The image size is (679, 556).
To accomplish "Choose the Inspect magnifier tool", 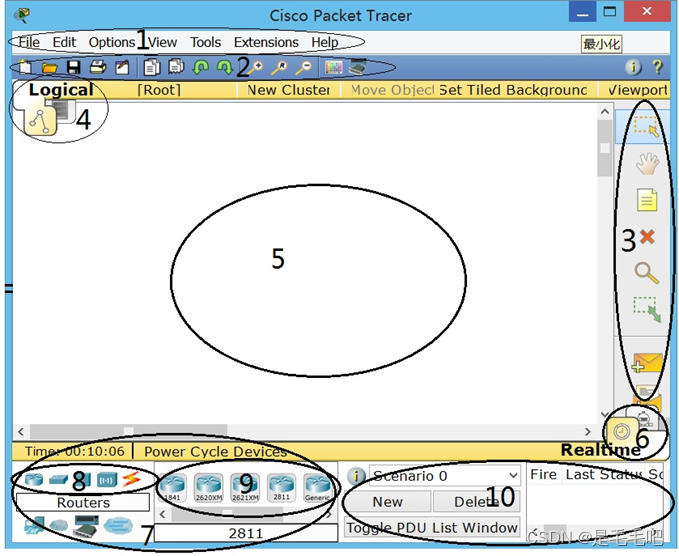I will 647,273.
